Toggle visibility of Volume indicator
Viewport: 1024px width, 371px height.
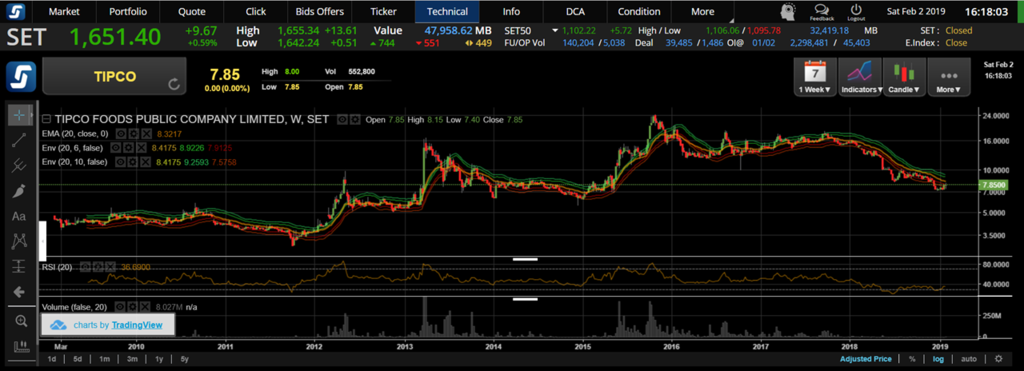(x=121, y=306)
